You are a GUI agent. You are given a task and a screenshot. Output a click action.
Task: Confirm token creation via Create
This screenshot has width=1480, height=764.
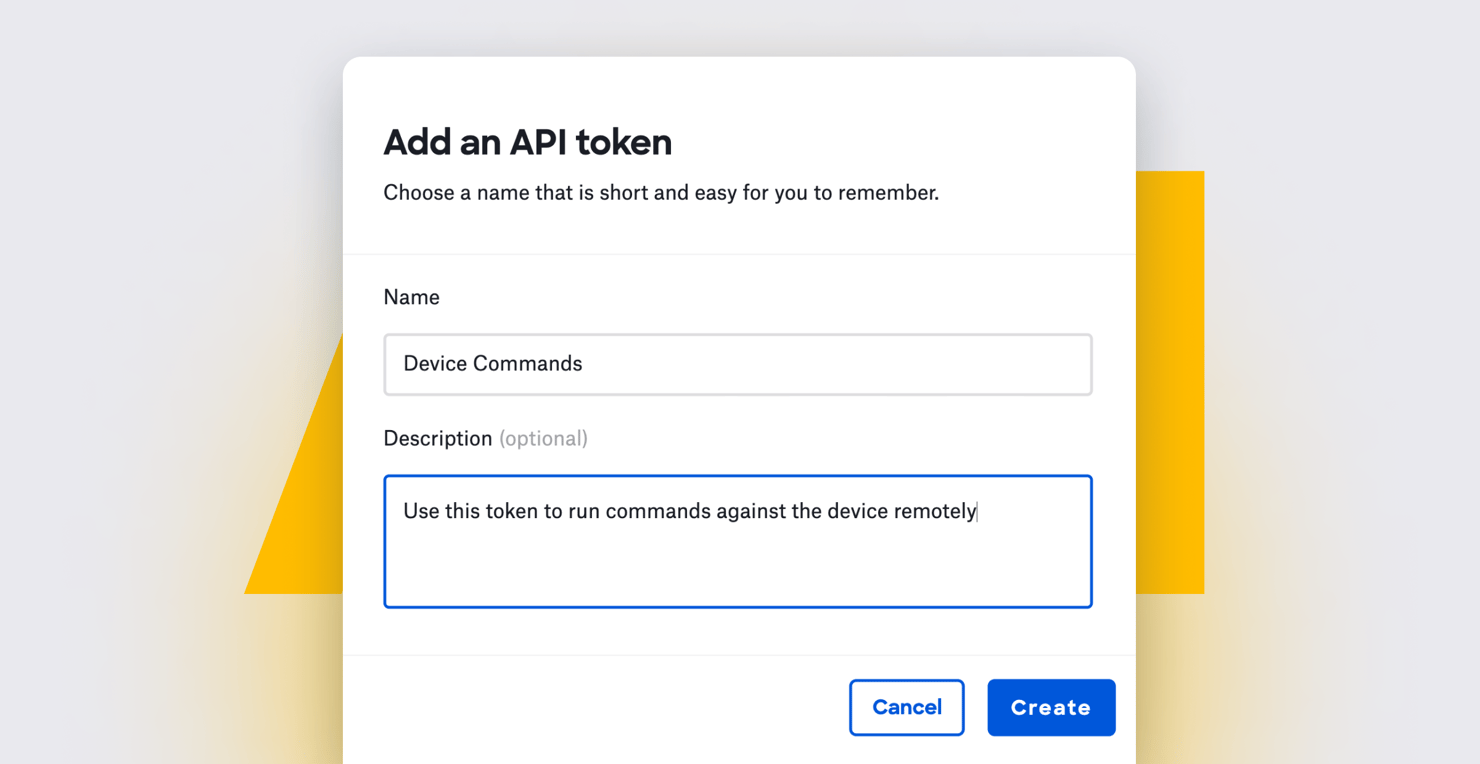coord(1051,707)
